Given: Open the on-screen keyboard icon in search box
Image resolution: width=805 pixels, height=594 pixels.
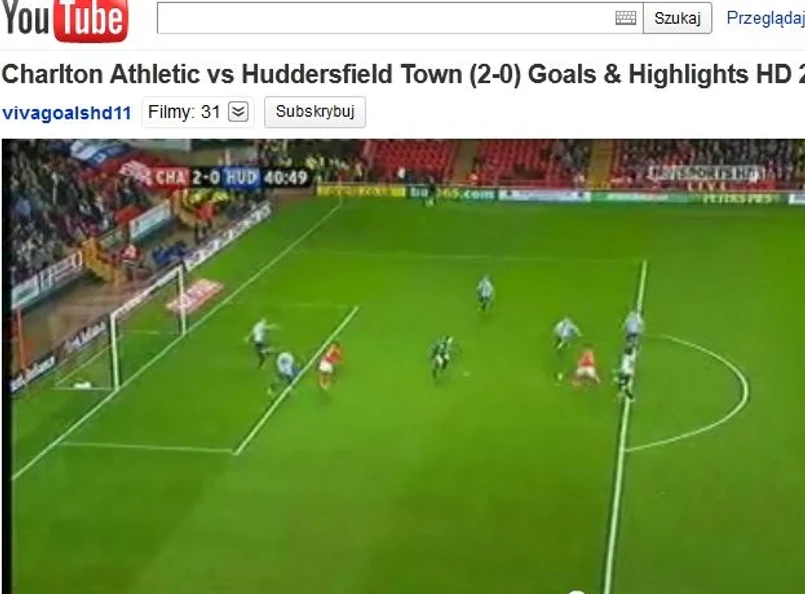Looking at the screenshot, I should (x=625, y=18).
